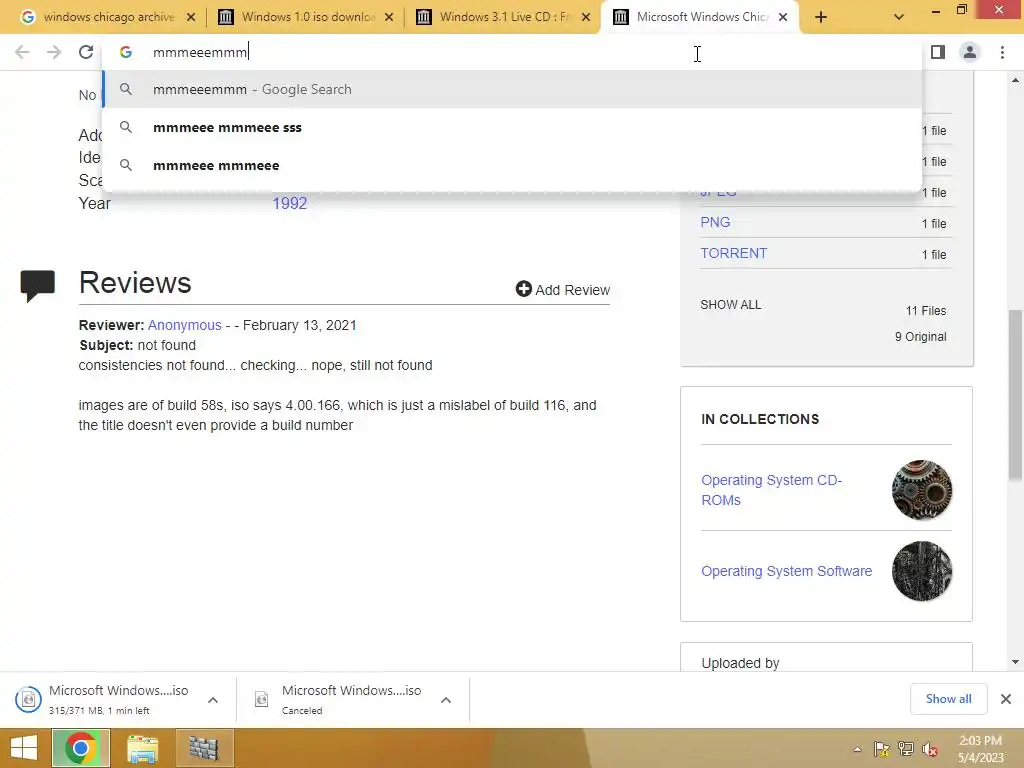Open 'Operating System CD-ROMs' collection link
The width and height of the screenshot is (1024, 768).
coord(771,490)
